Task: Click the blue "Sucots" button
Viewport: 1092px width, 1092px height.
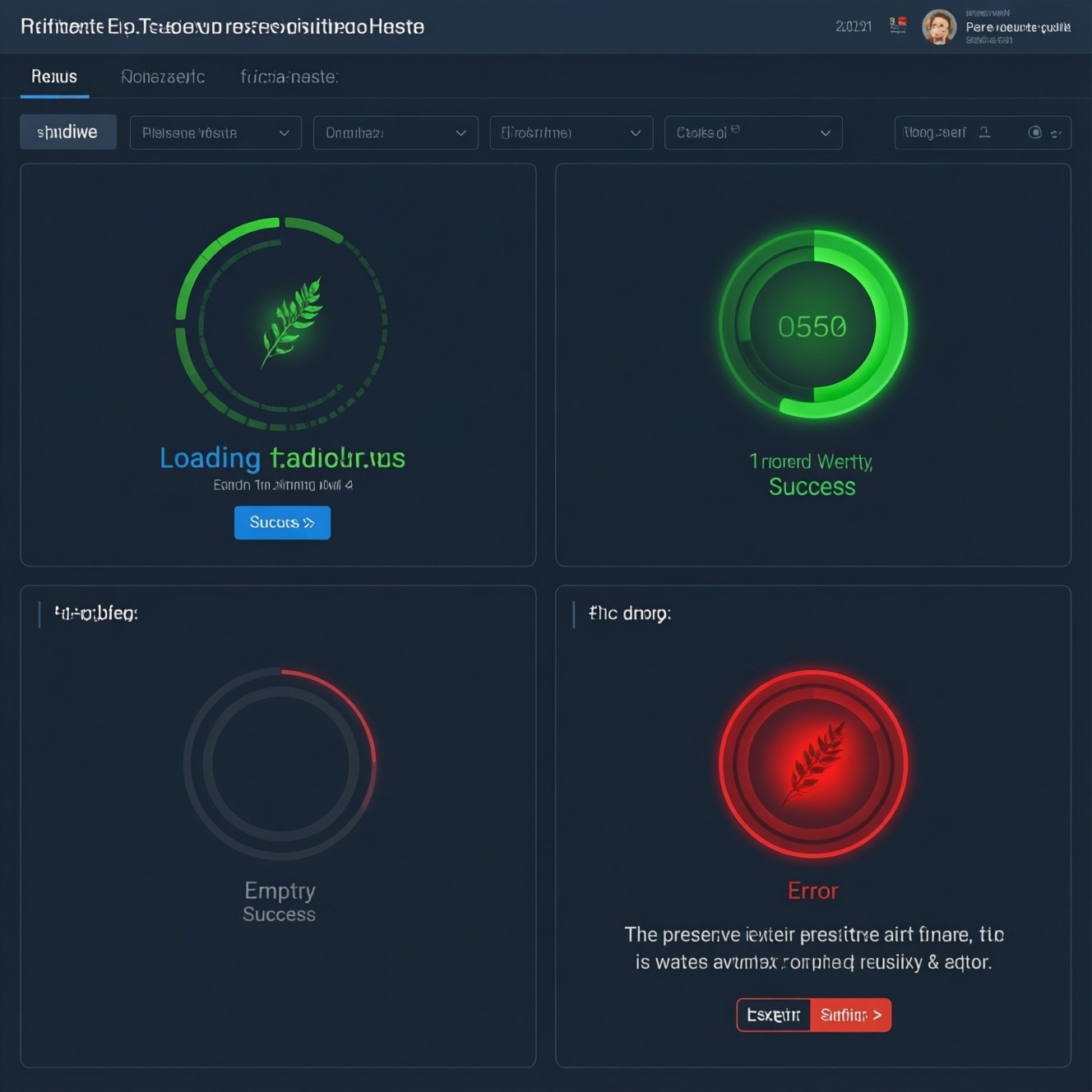Action: pyautogui.click(x=282, y=523)
